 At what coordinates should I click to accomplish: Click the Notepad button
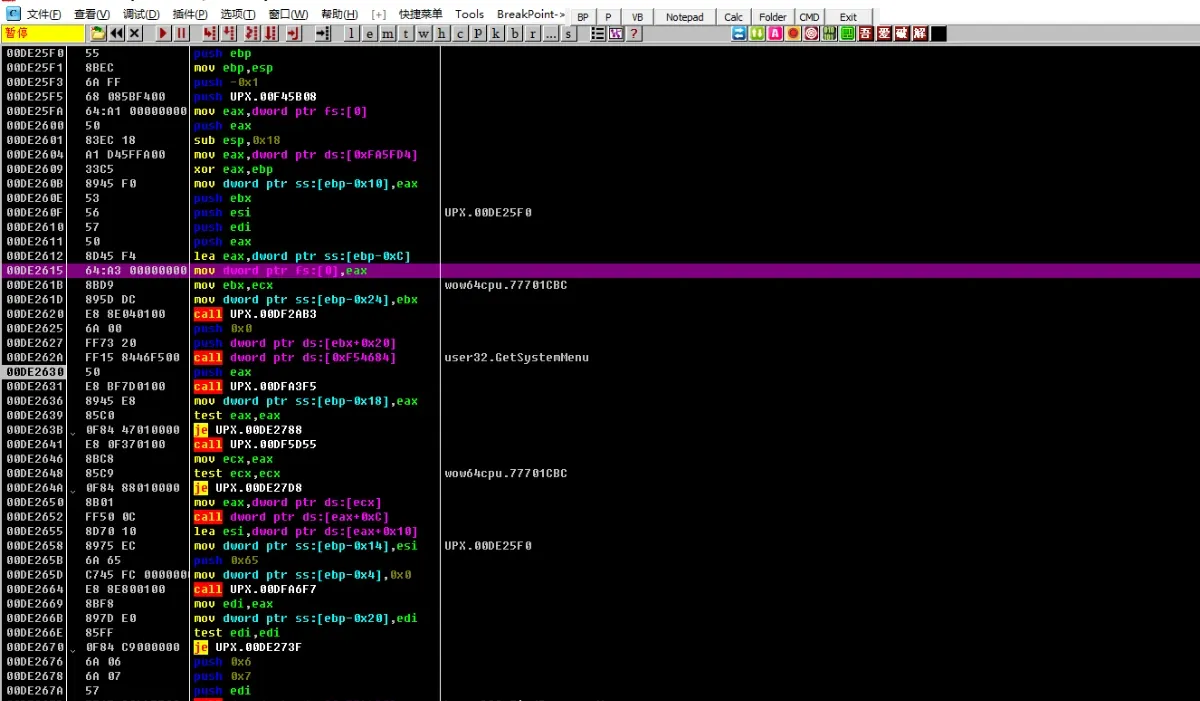685,17
